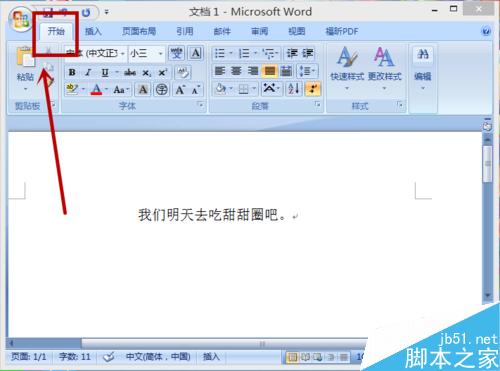Switch to the Page Layout tab
The image size is (500, 371).
coord(139,31)
